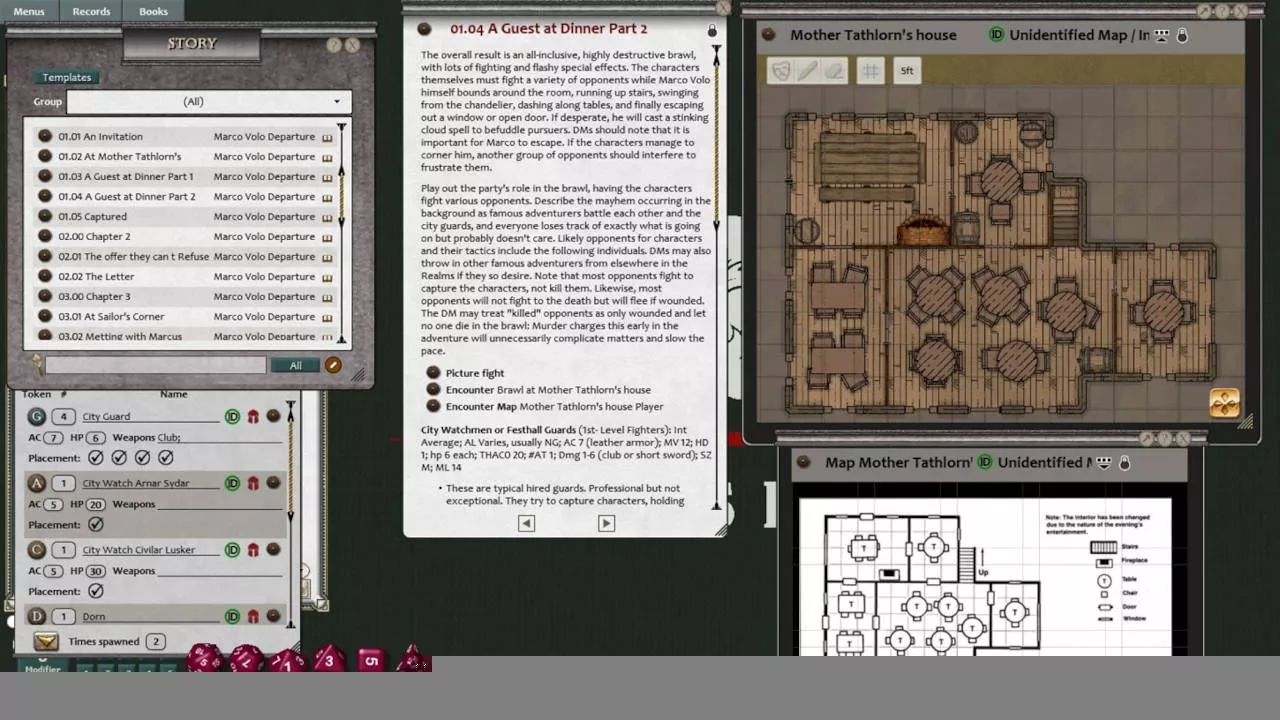Click the Story list search field
The image size is (1280, 720).
155,365
